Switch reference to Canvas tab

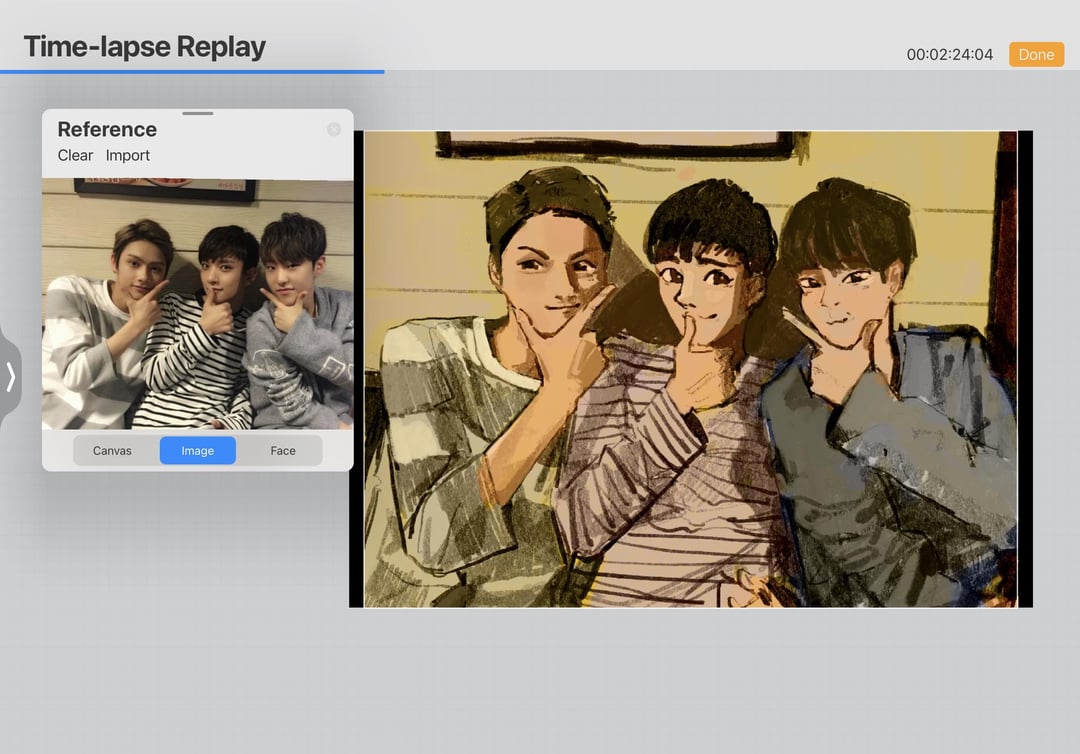click(x=112, y=450)
